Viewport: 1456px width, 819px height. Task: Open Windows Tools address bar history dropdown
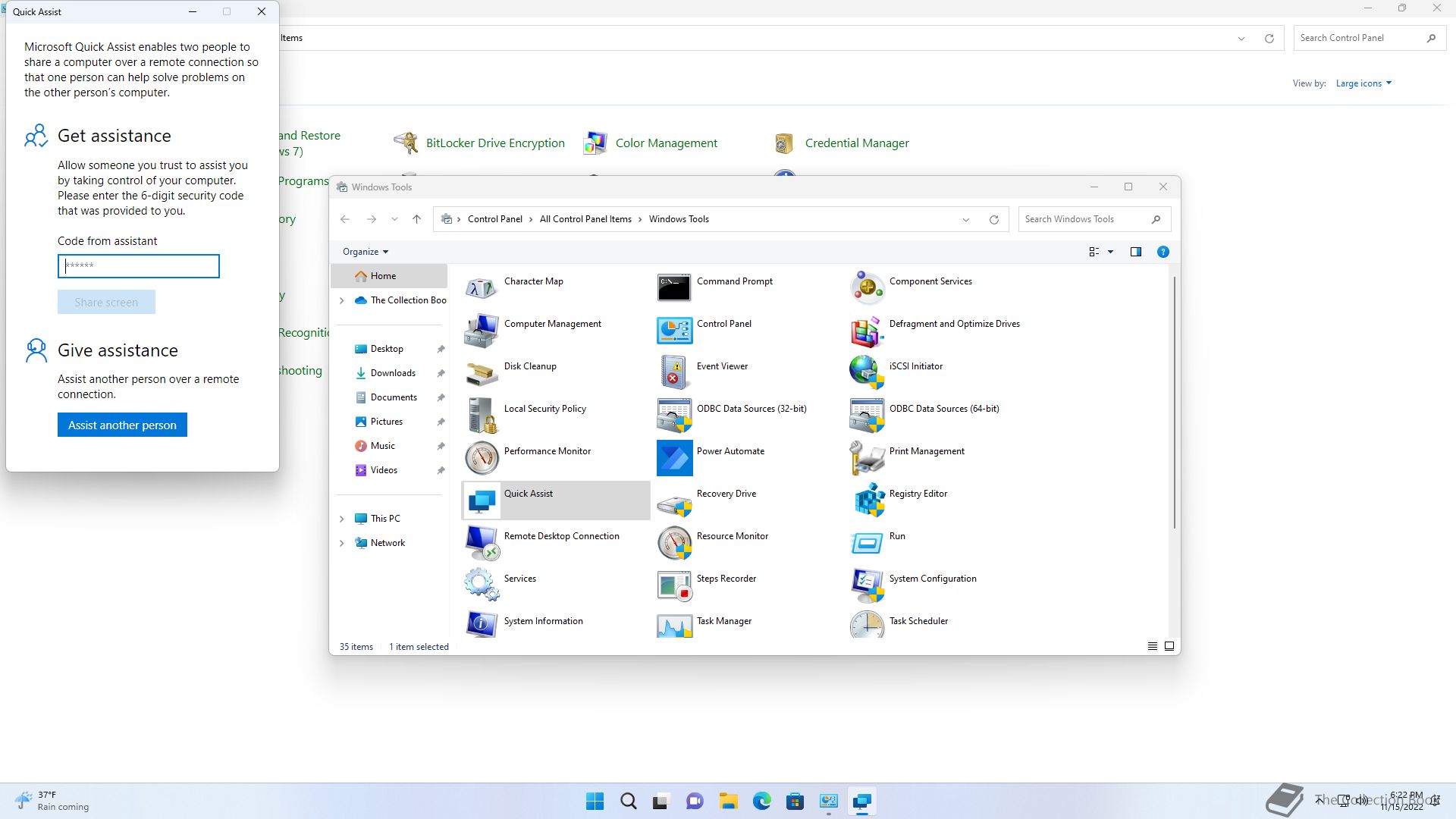pyautogui.click(x=966, y=220)
